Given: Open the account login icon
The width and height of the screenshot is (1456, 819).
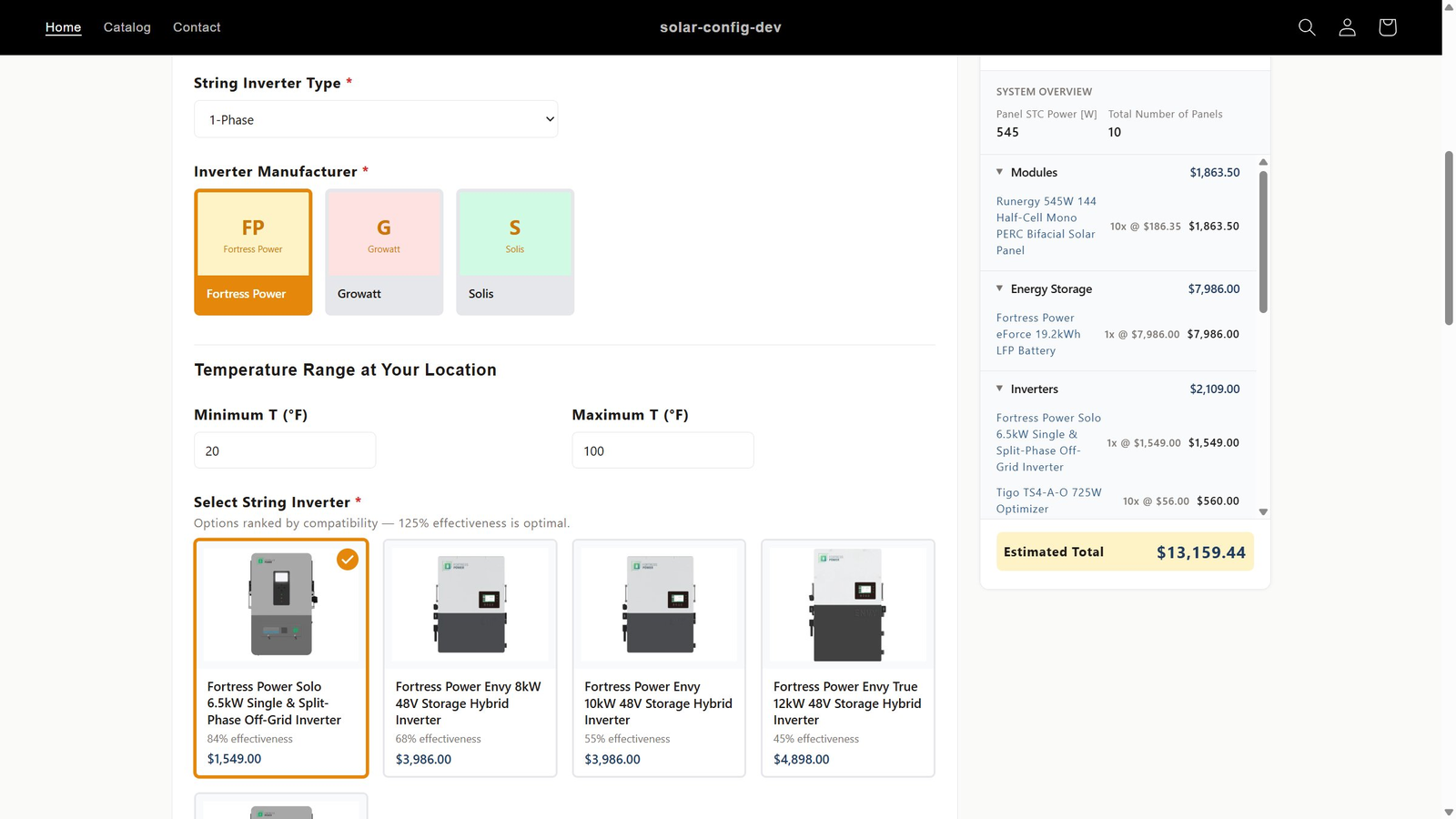Looking at the screenshot, I should pyautogui.click(x=1347, y=27).
